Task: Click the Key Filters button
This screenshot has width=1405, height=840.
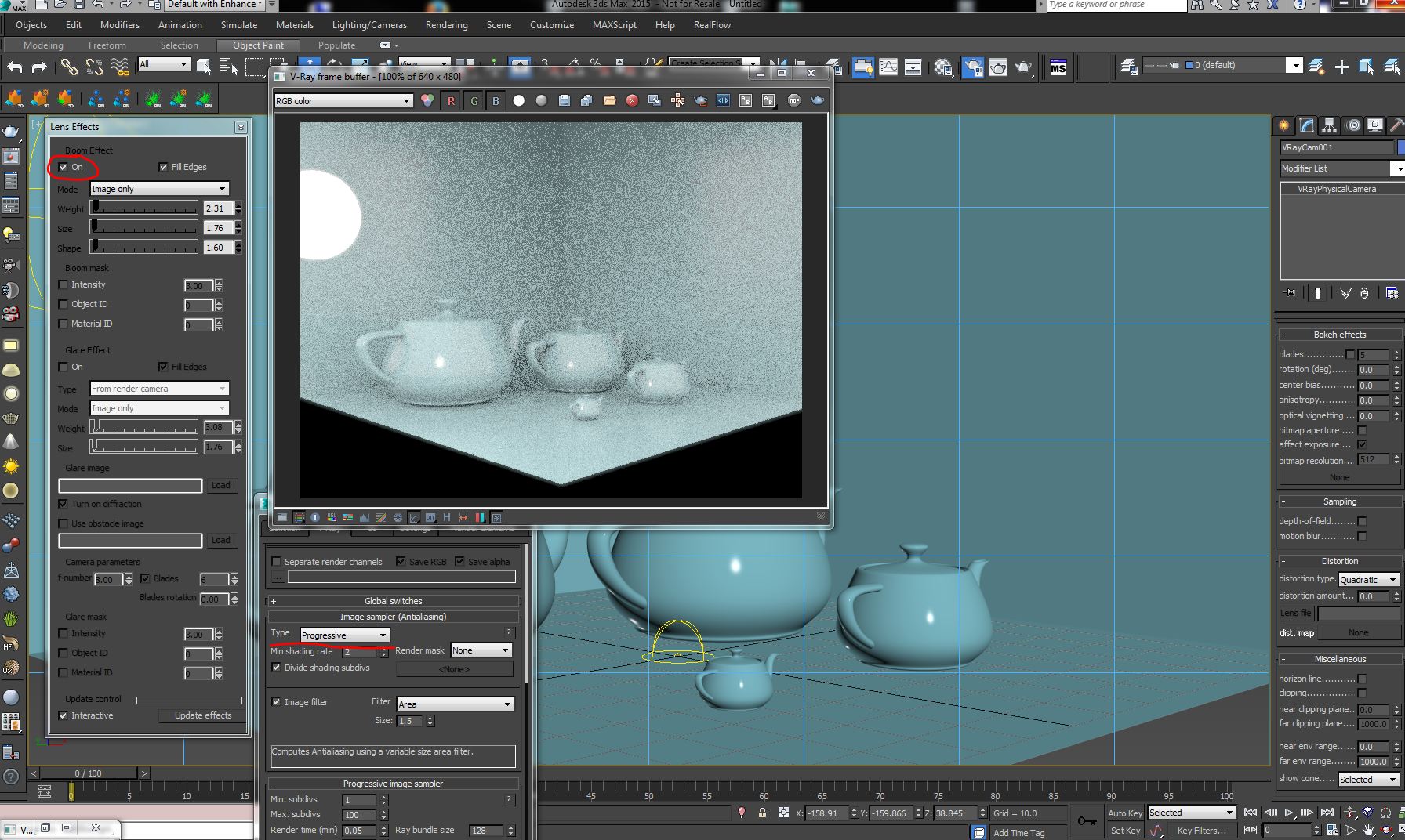Action: (1201, 831)
